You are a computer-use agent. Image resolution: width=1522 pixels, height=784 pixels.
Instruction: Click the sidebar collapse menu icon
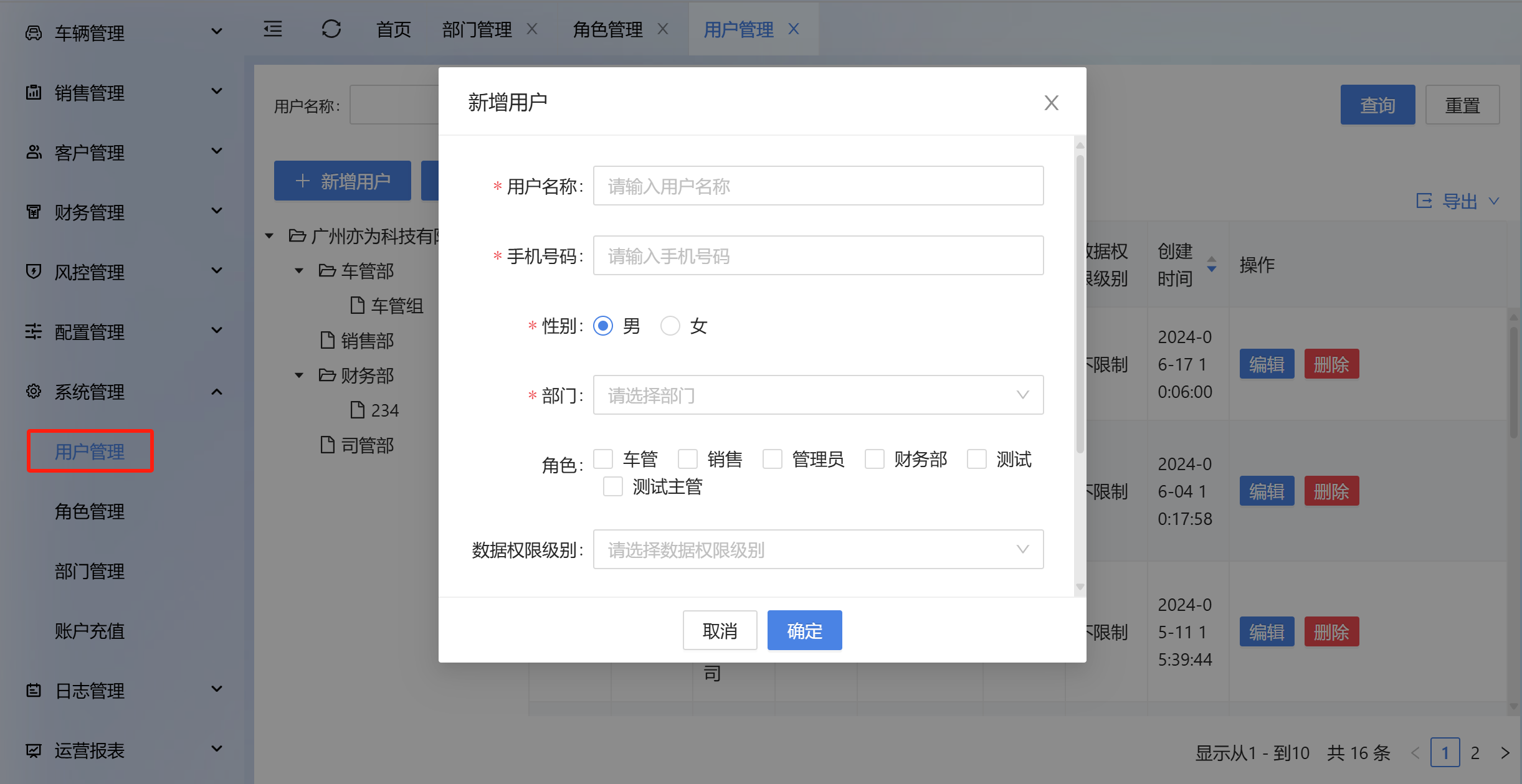[273, 29]
